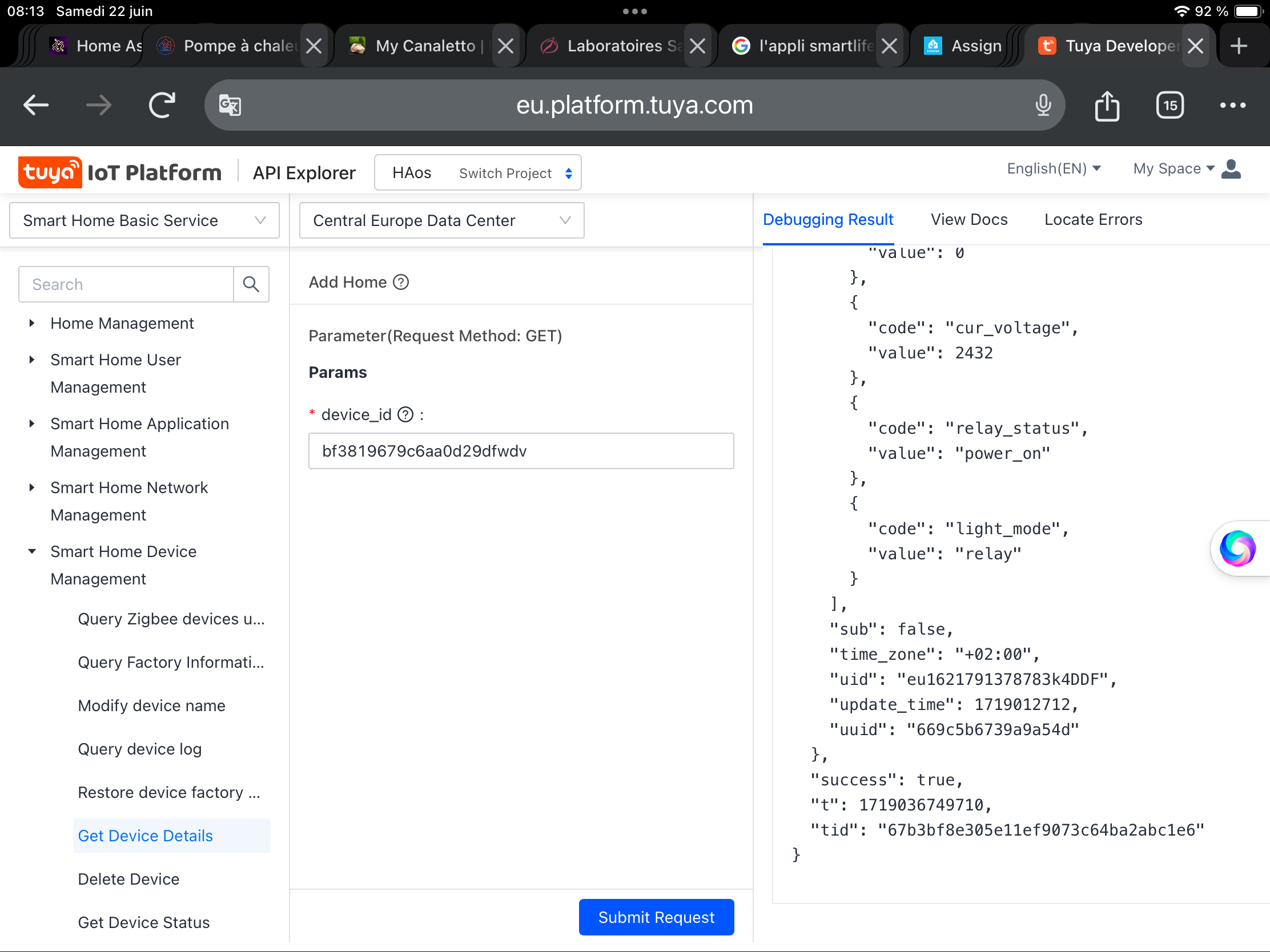Click the search magnifier icon in the sidebar

click(251, 284)
